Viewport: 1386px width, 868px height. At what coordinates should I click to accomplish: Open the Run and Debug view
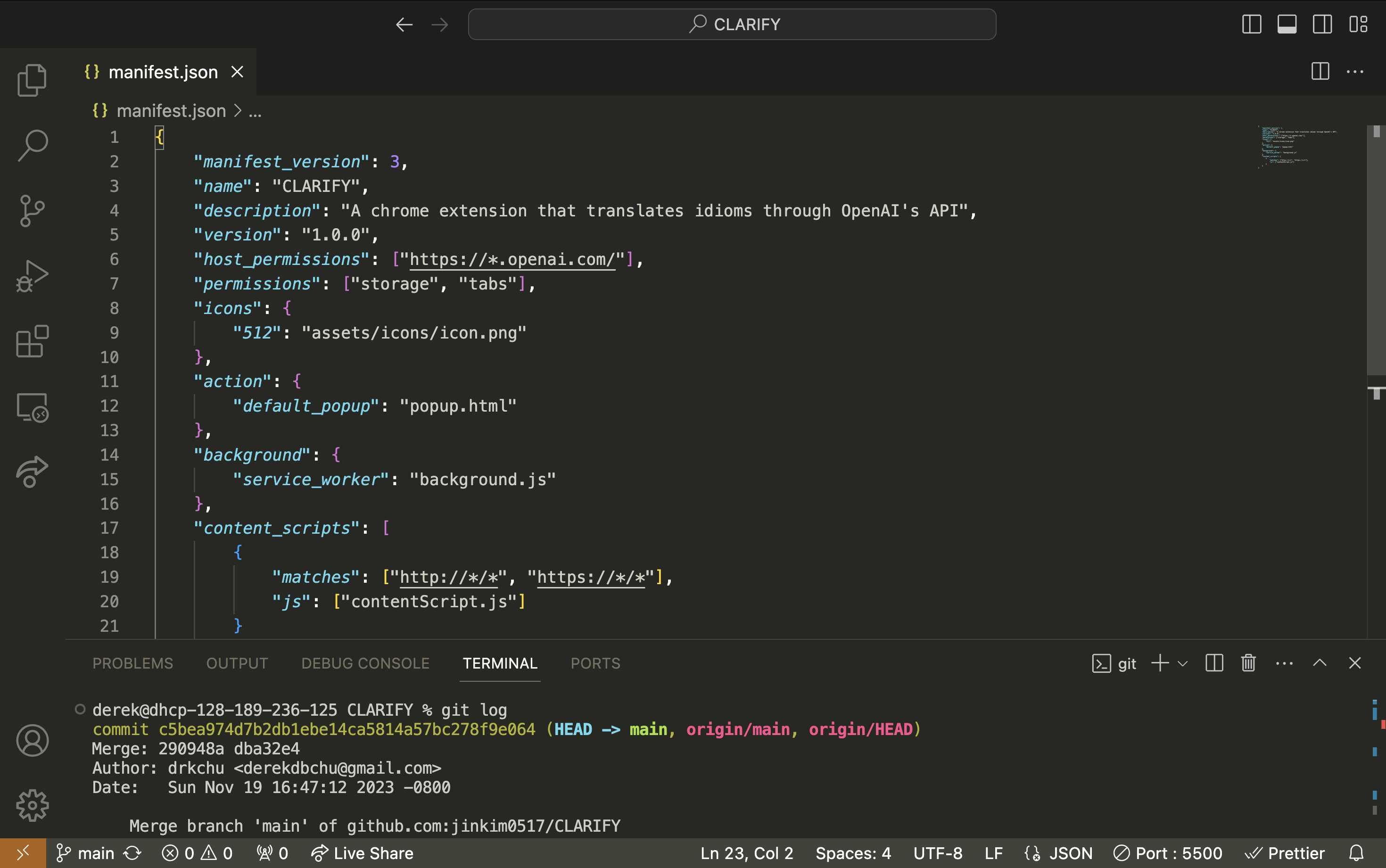[x=32, y=276]
